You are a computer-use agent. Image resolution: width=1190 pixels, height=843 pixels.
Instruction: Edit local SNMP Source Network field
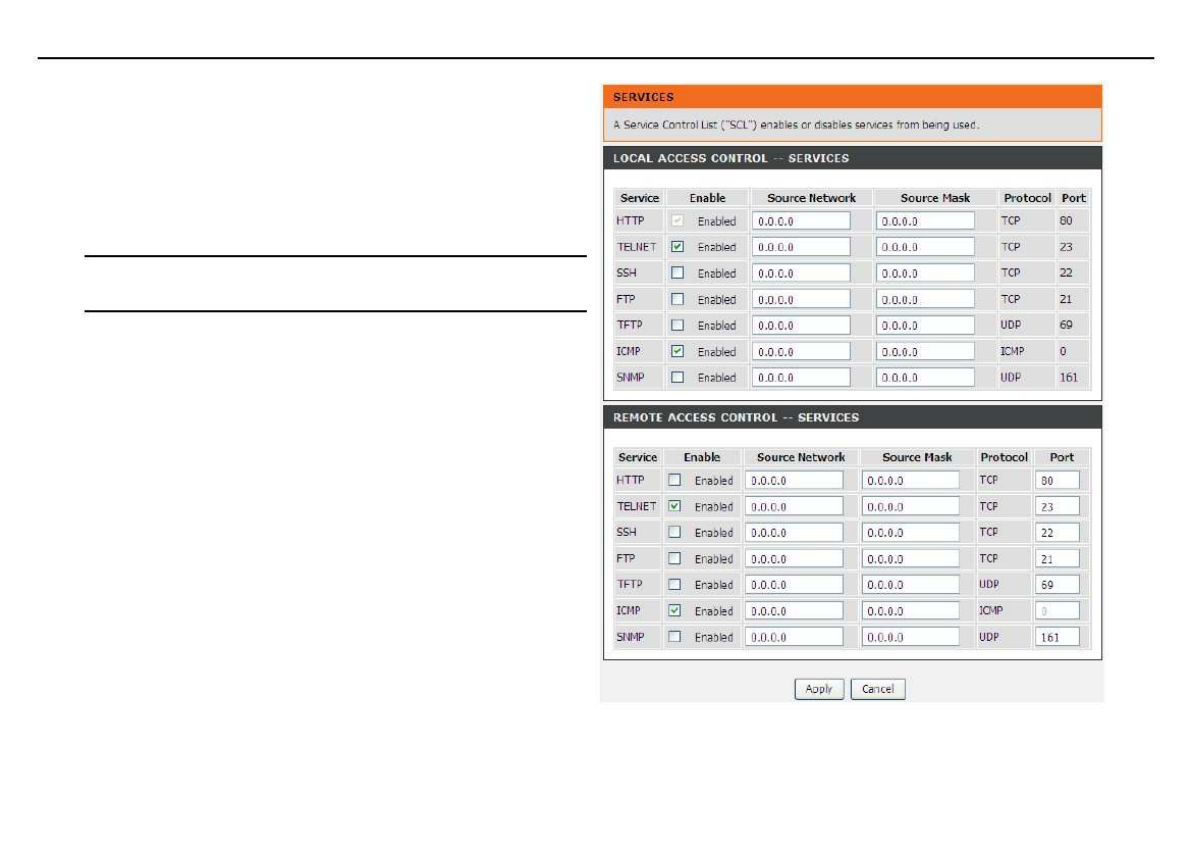click(801, 377)
